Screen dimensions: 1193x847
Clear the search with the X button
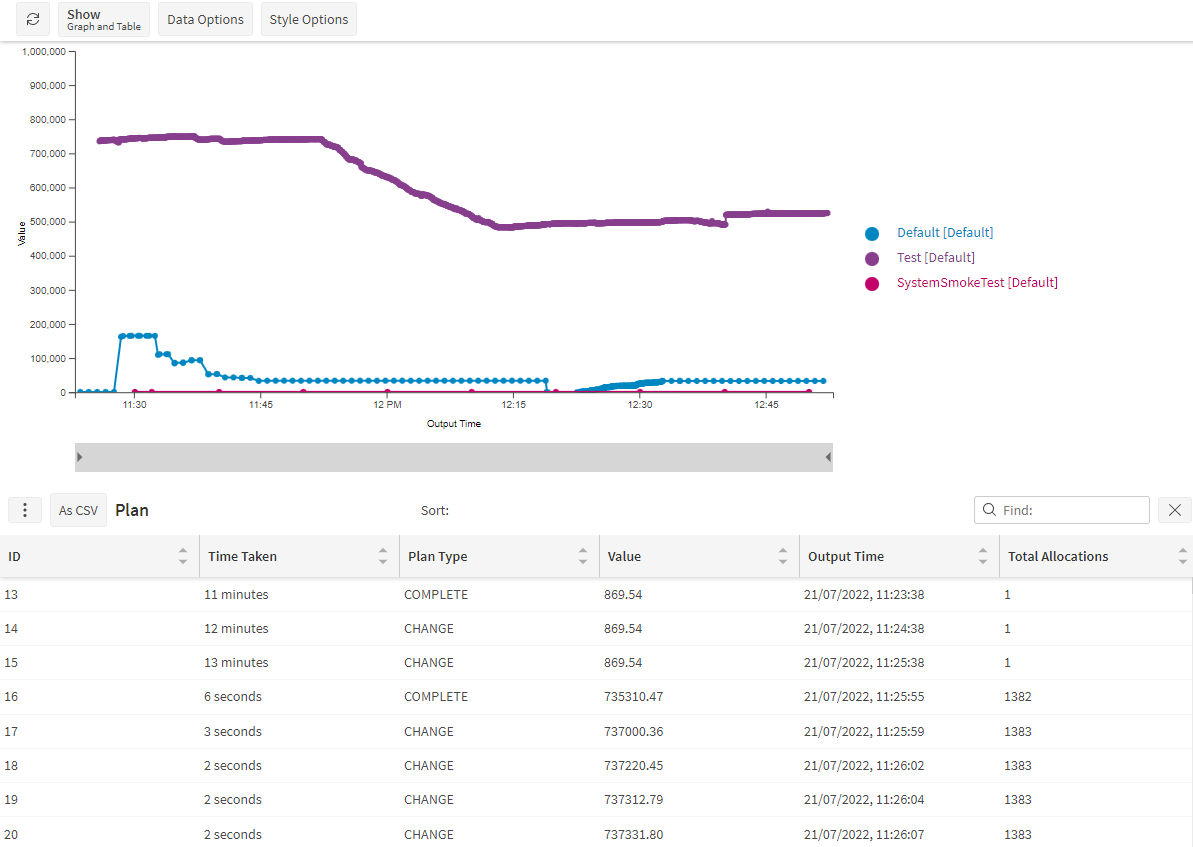(x=1175, y=510)
